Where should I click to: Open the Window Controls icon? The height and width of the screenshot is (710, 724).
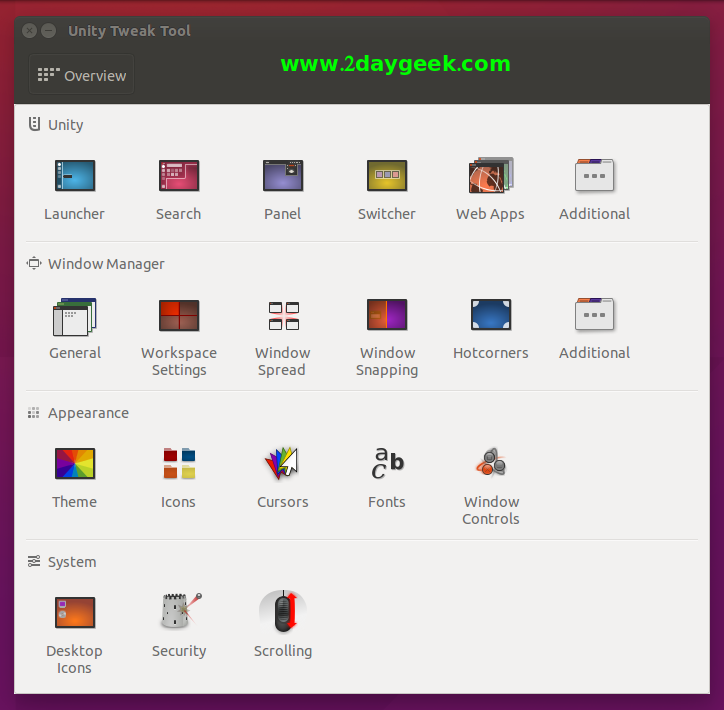pyautogui.click(x=491, y=462)
